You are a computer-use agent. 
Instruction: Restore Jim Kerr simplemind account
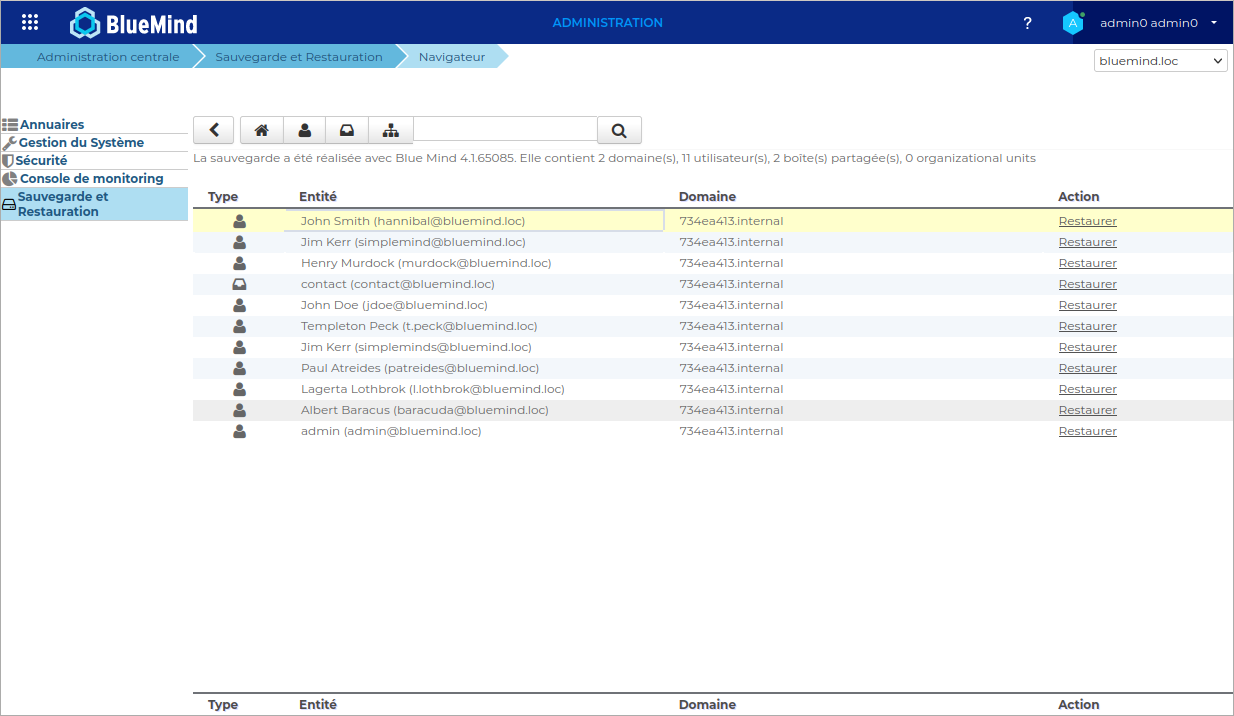(x=1088, y=242)
